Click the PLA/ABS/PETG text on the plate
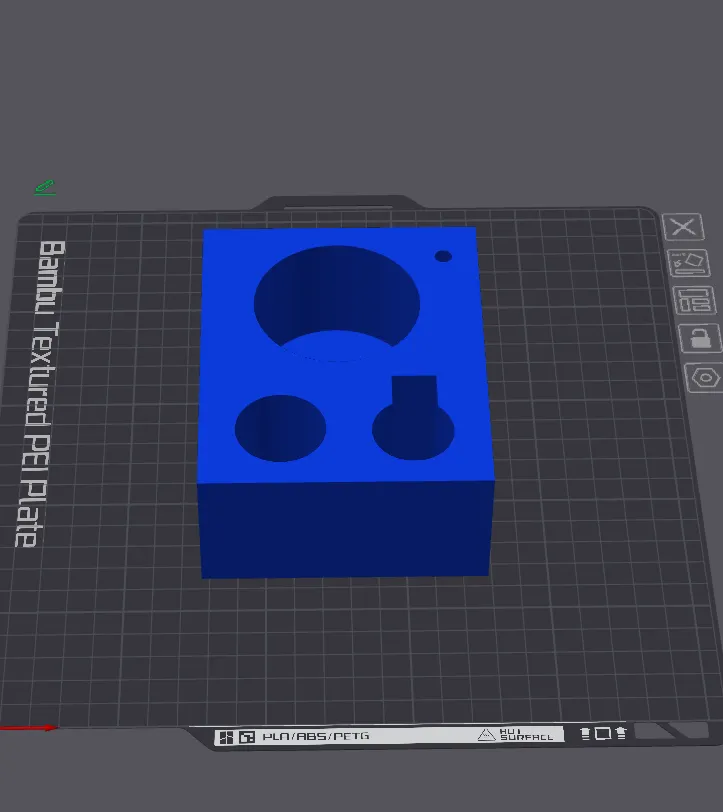 click(315, 736)
